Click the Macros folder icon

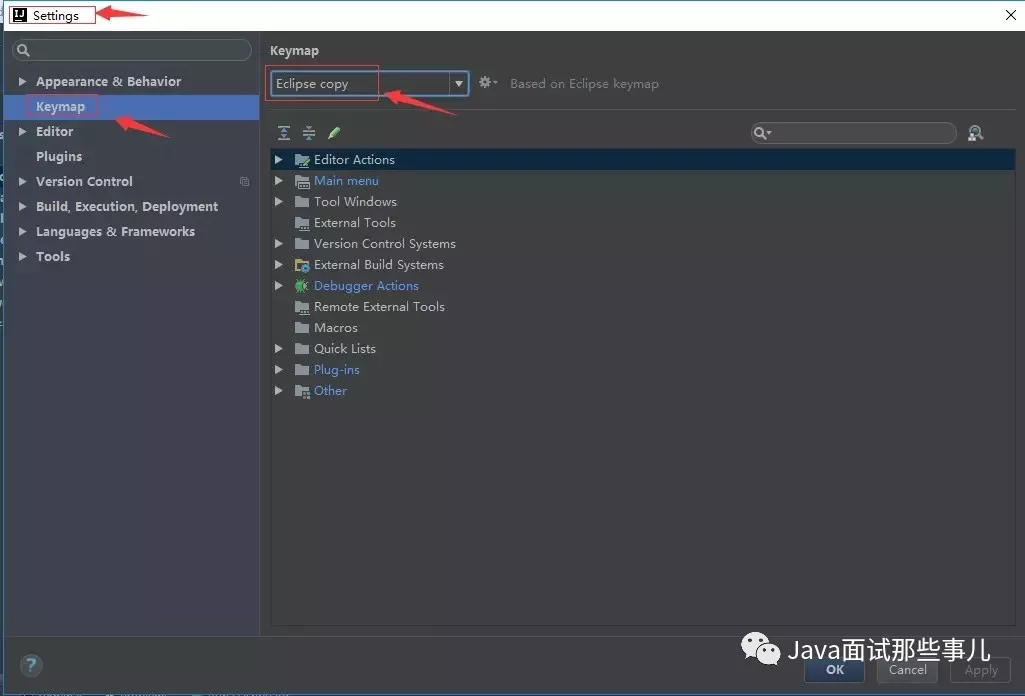pos(302,327)
